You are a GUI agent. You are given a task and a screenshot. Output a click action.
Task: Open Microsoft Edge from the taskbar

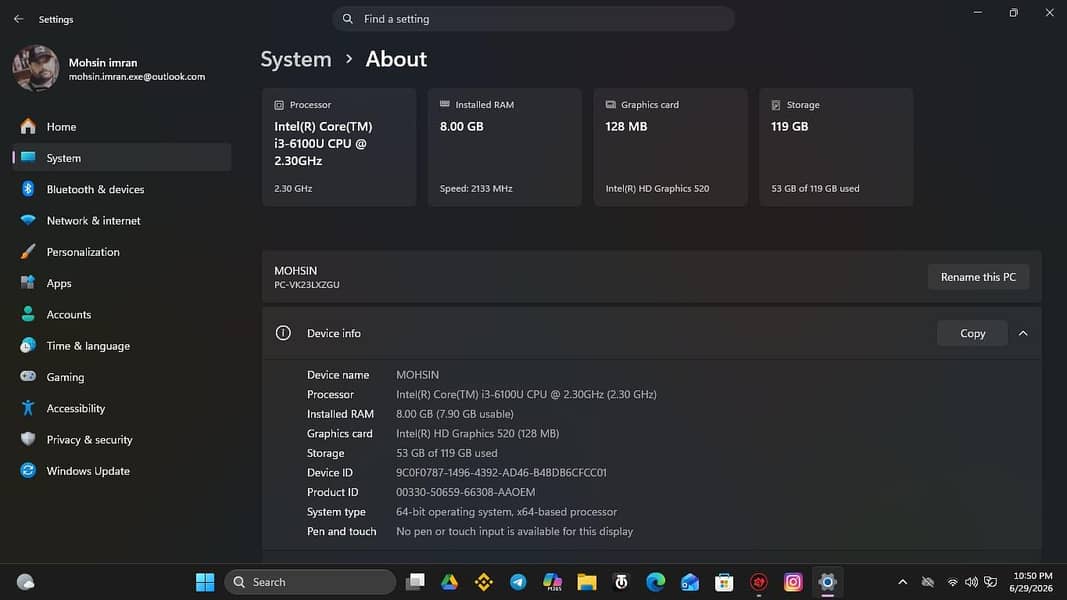[655, 582]
